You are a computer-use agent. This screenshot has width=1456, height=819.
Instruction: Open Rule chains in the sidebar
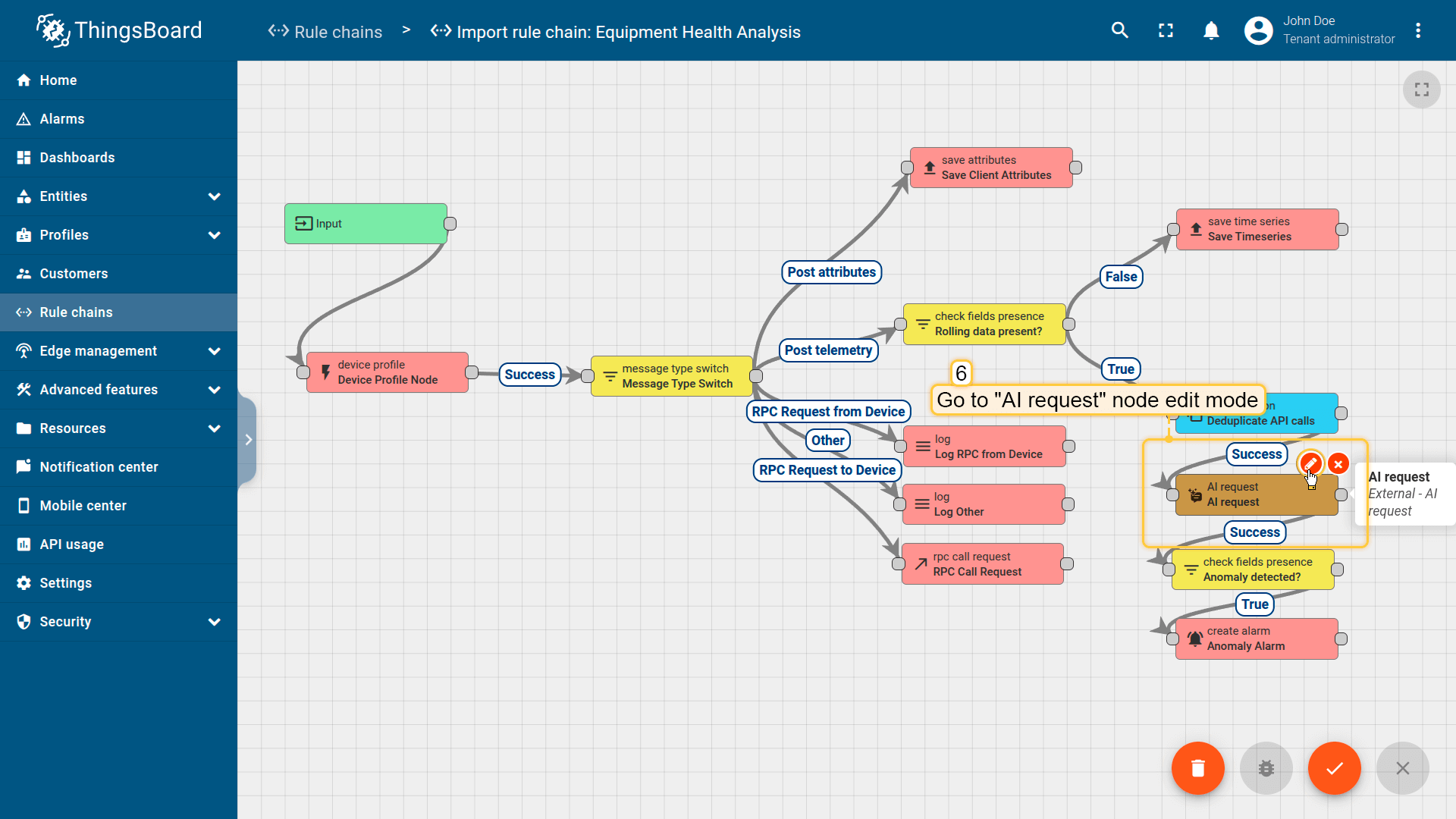[118, 312]
